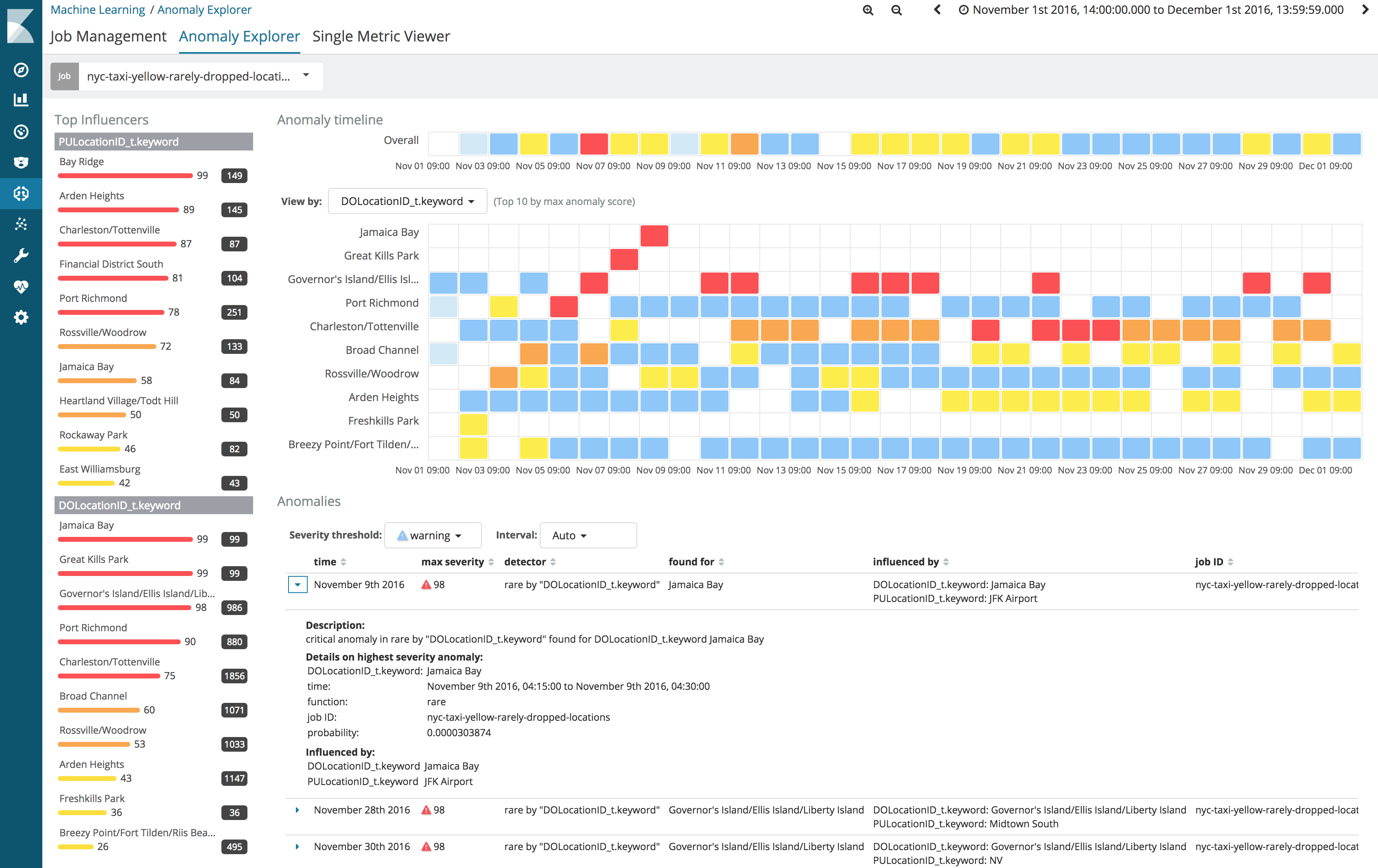Open Discover from the sidebar compass icon

[21, 70]
